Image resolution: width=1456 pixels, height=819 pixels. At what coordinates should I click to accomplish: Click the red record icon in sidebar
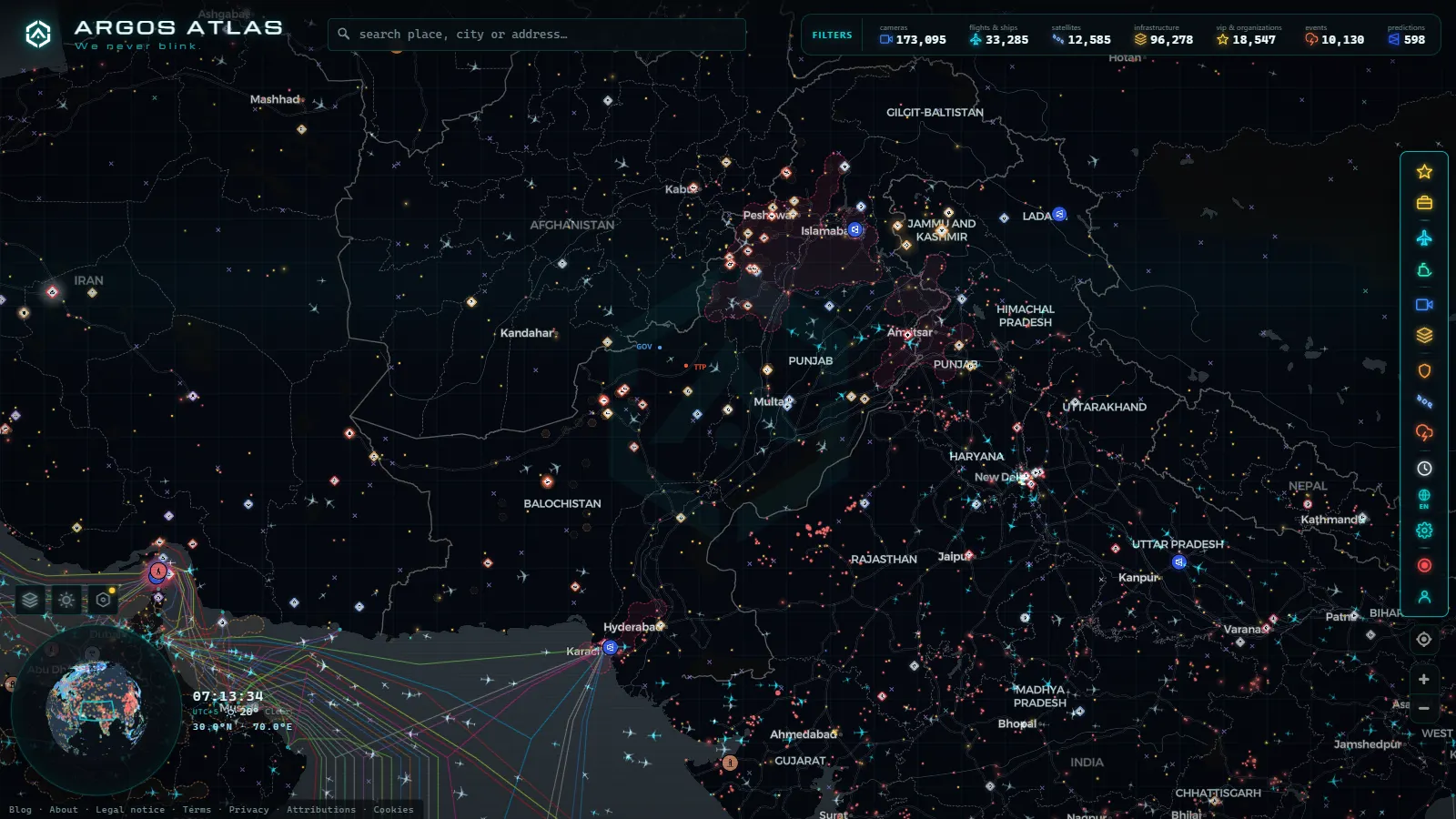1424,565
